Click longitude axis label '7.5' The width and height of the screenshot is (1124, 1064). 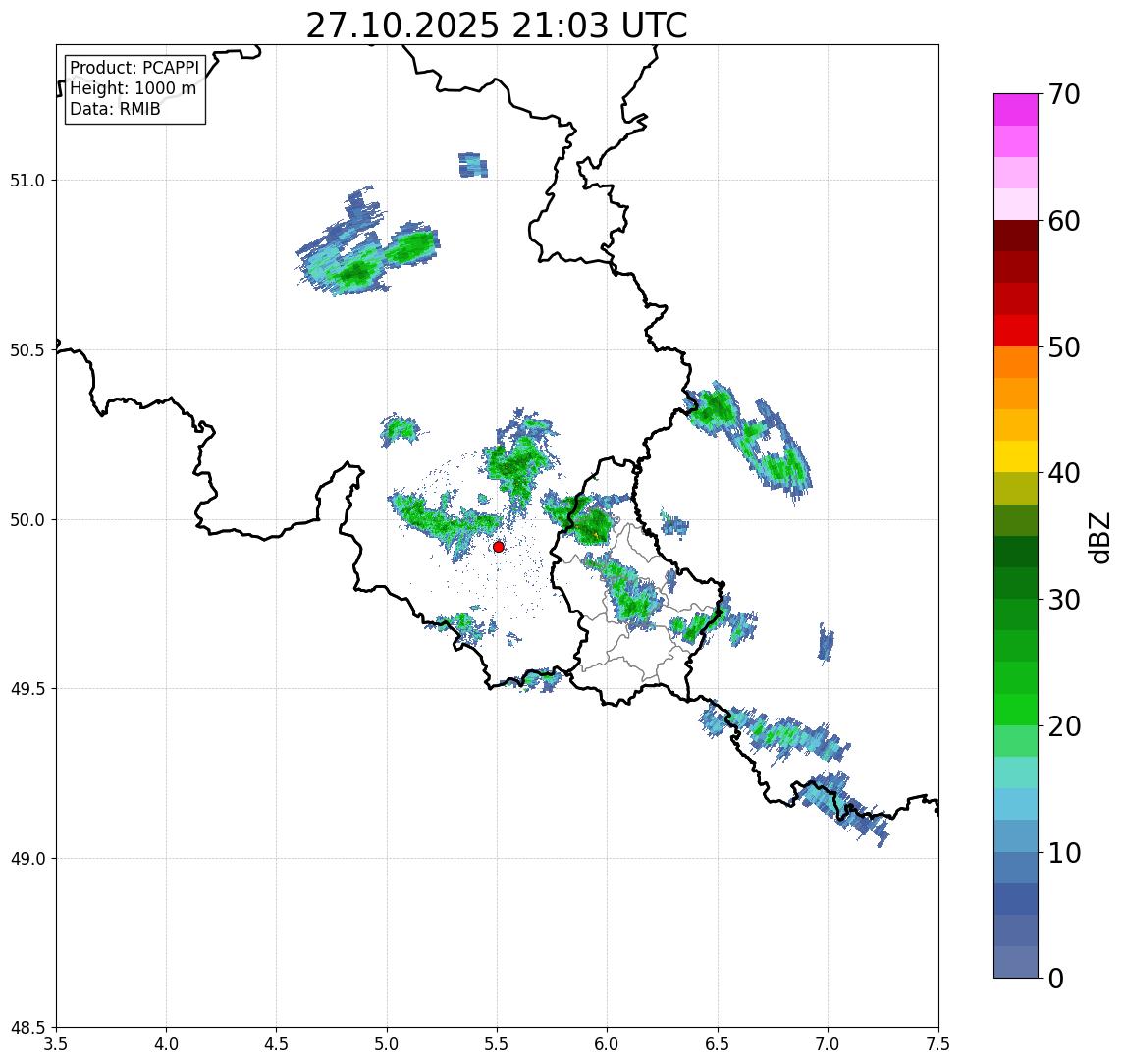coord(938,1044)
